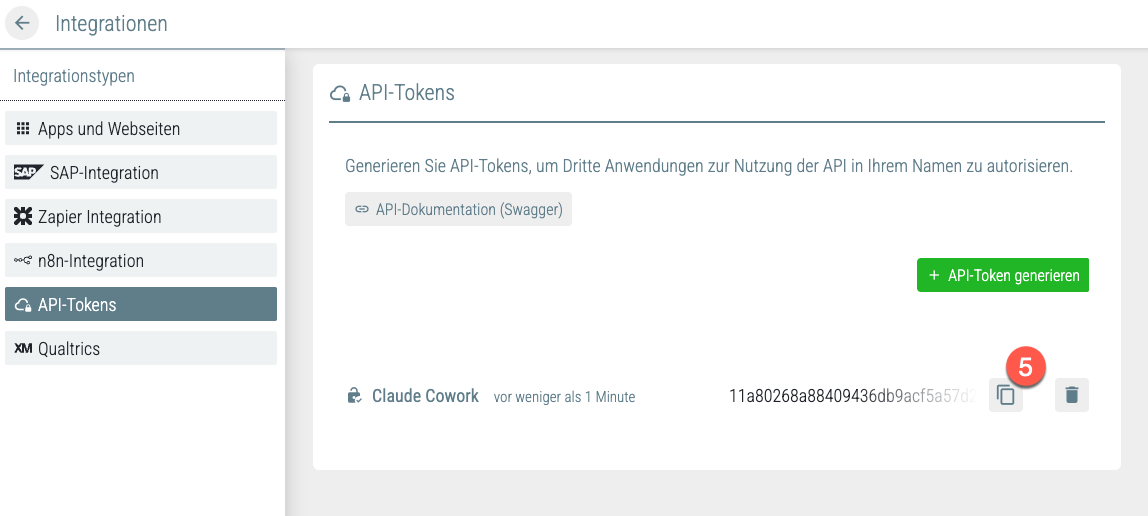Open Zapier Integration settings

click(x=141, y=216)
